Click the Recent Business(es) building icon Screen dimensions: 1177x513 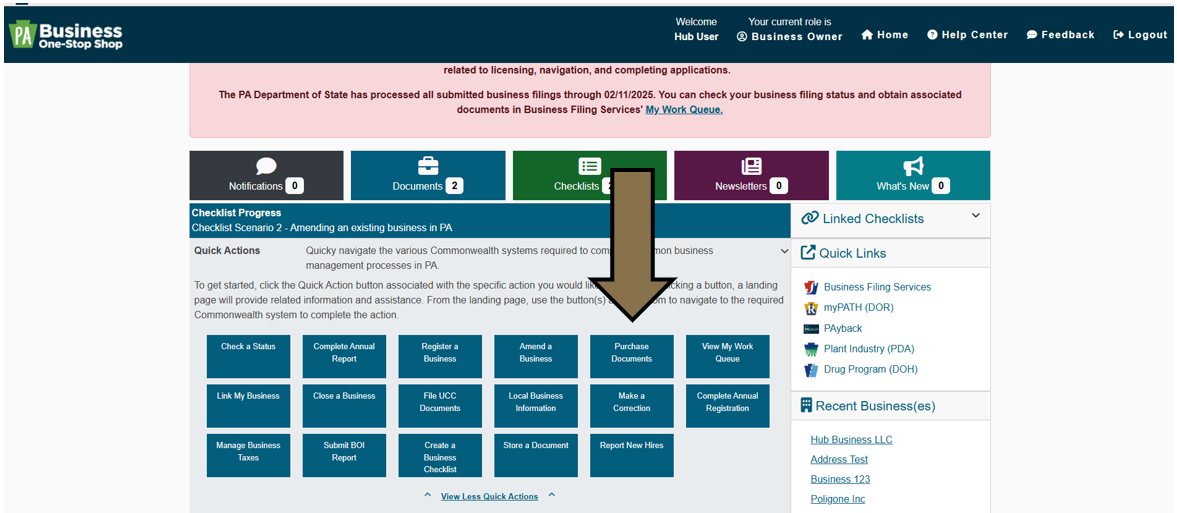point(806,406)
